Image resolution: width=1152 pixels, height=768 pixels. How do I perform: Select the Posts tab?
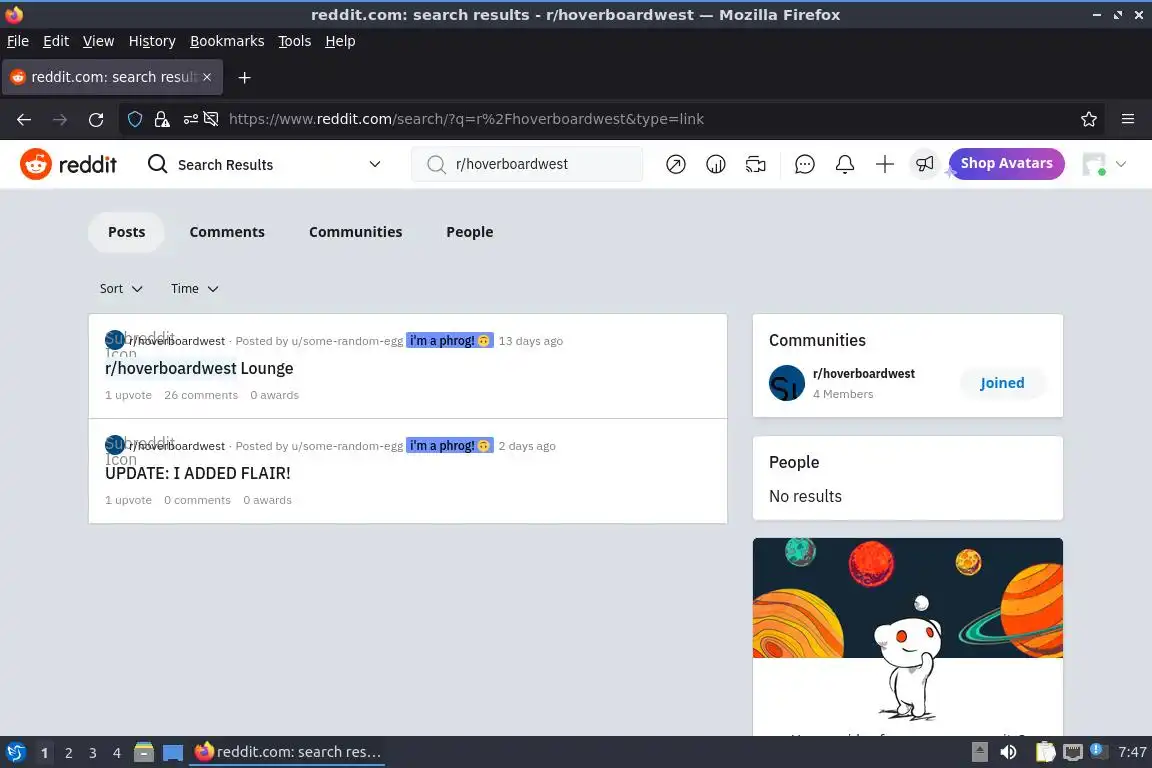click(x=126, y=232)
